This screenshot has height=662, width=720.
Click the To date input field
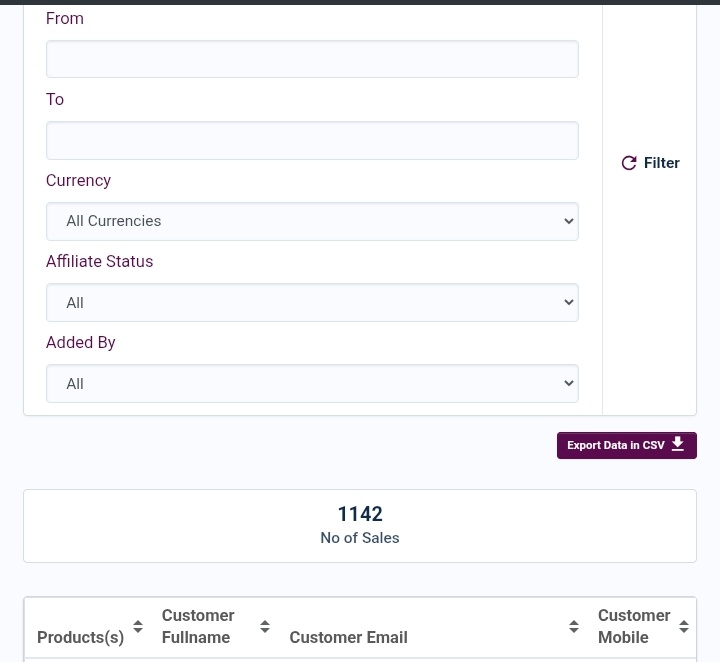pyautogui.click(x=312, y=140)
